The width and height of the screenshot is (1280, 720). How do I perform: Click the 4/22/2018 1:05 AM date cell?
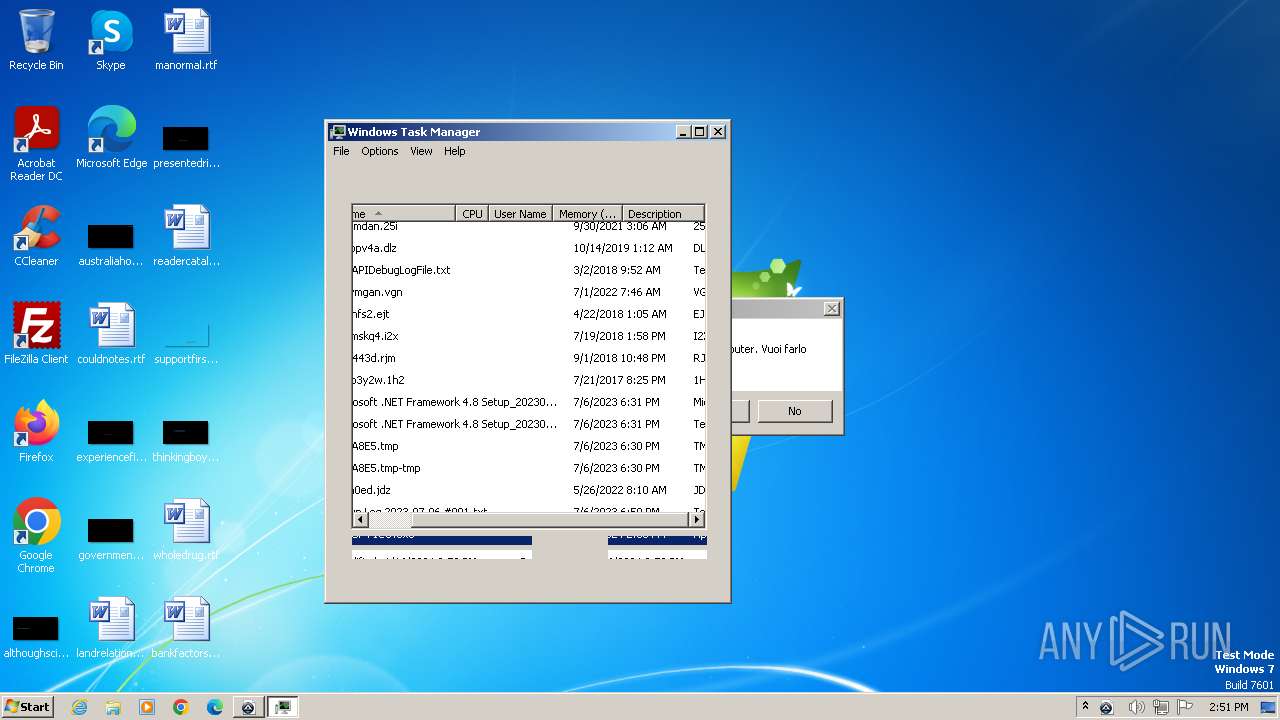[619, 314]
